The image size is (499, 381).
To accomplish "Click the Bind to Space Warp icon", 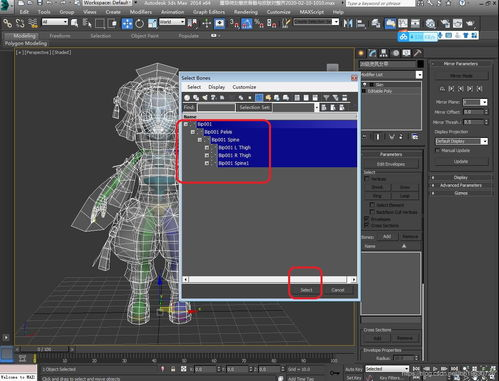I will click(32, 23).
